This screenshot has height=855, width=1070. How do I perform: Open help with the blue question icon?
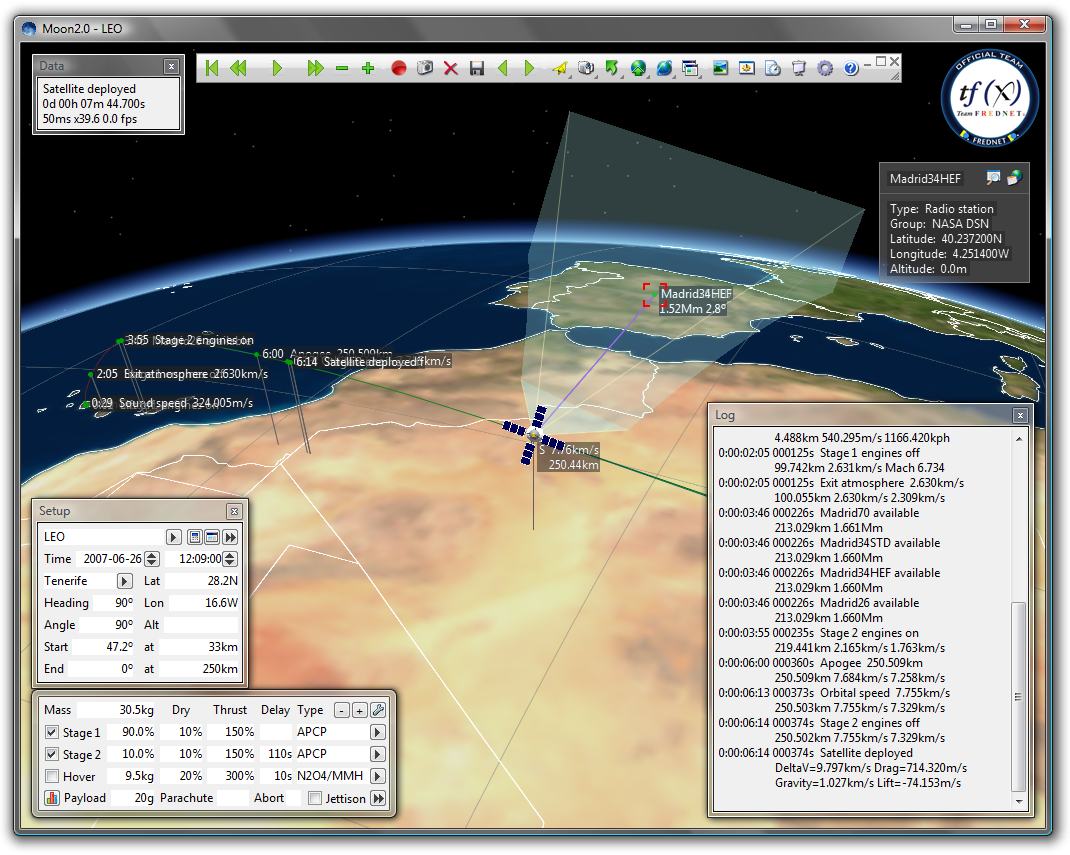850,68
